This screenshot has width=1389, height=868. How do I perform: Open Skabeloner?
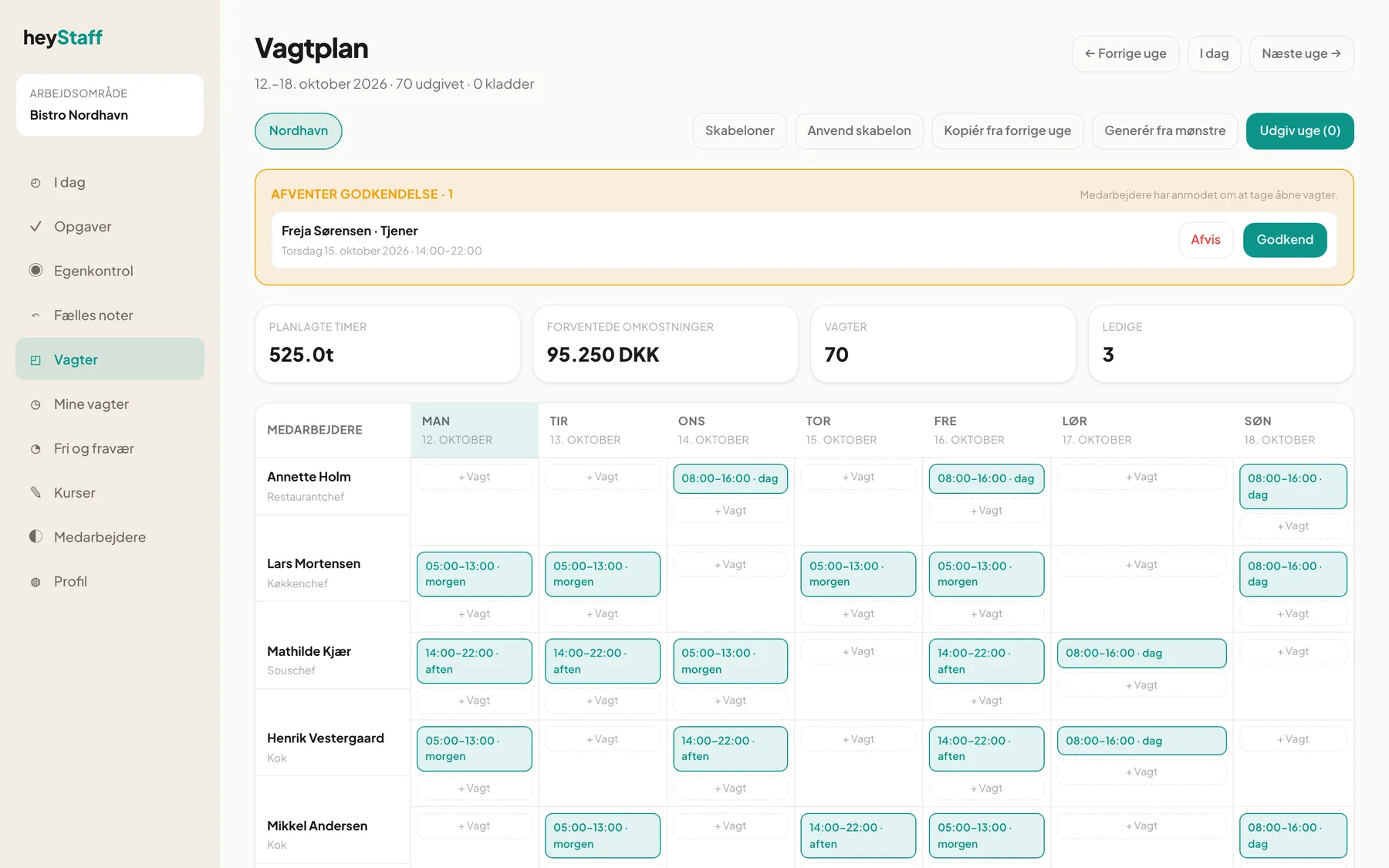coord(739,131)
